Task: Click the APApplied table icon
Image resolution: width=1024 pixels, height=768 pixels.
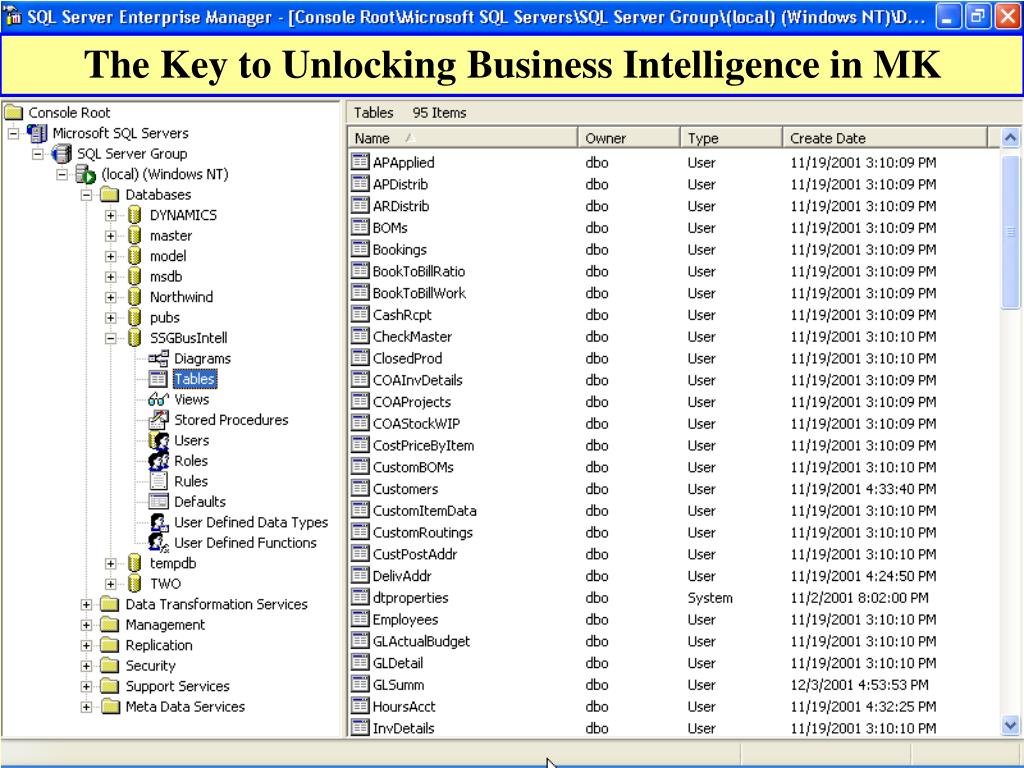Action: click(360, 162)
